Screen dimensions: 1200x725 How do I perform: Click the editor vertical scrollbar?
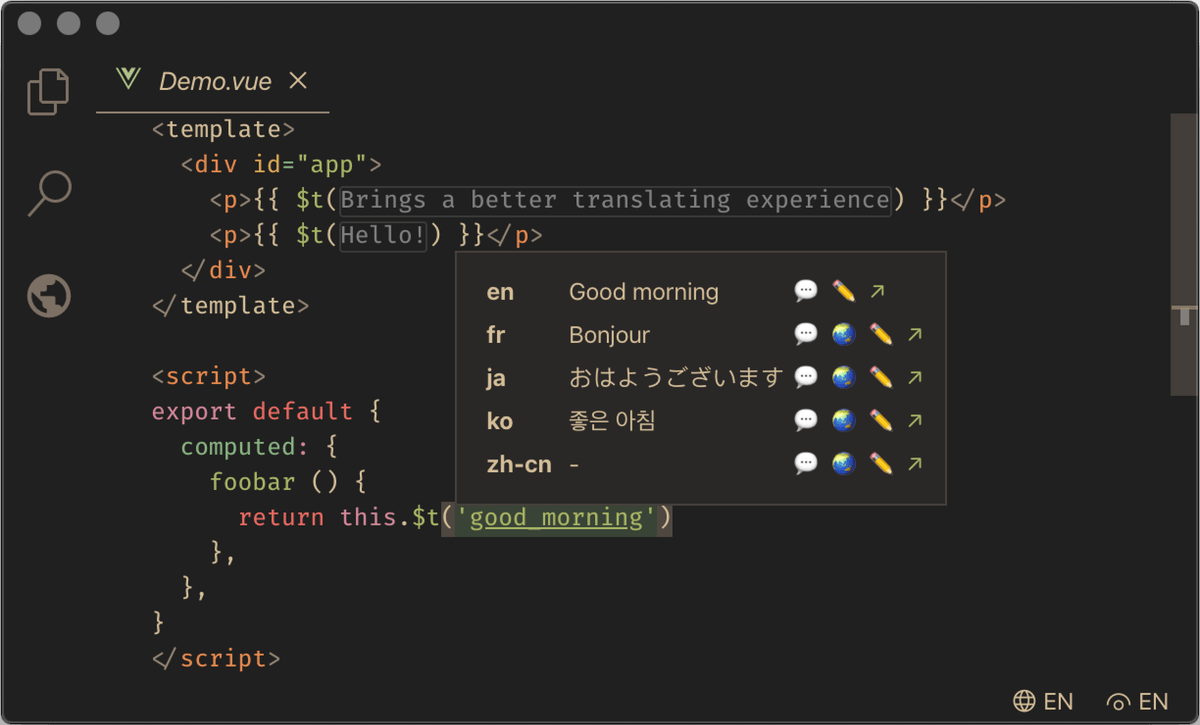point(1184,255)
